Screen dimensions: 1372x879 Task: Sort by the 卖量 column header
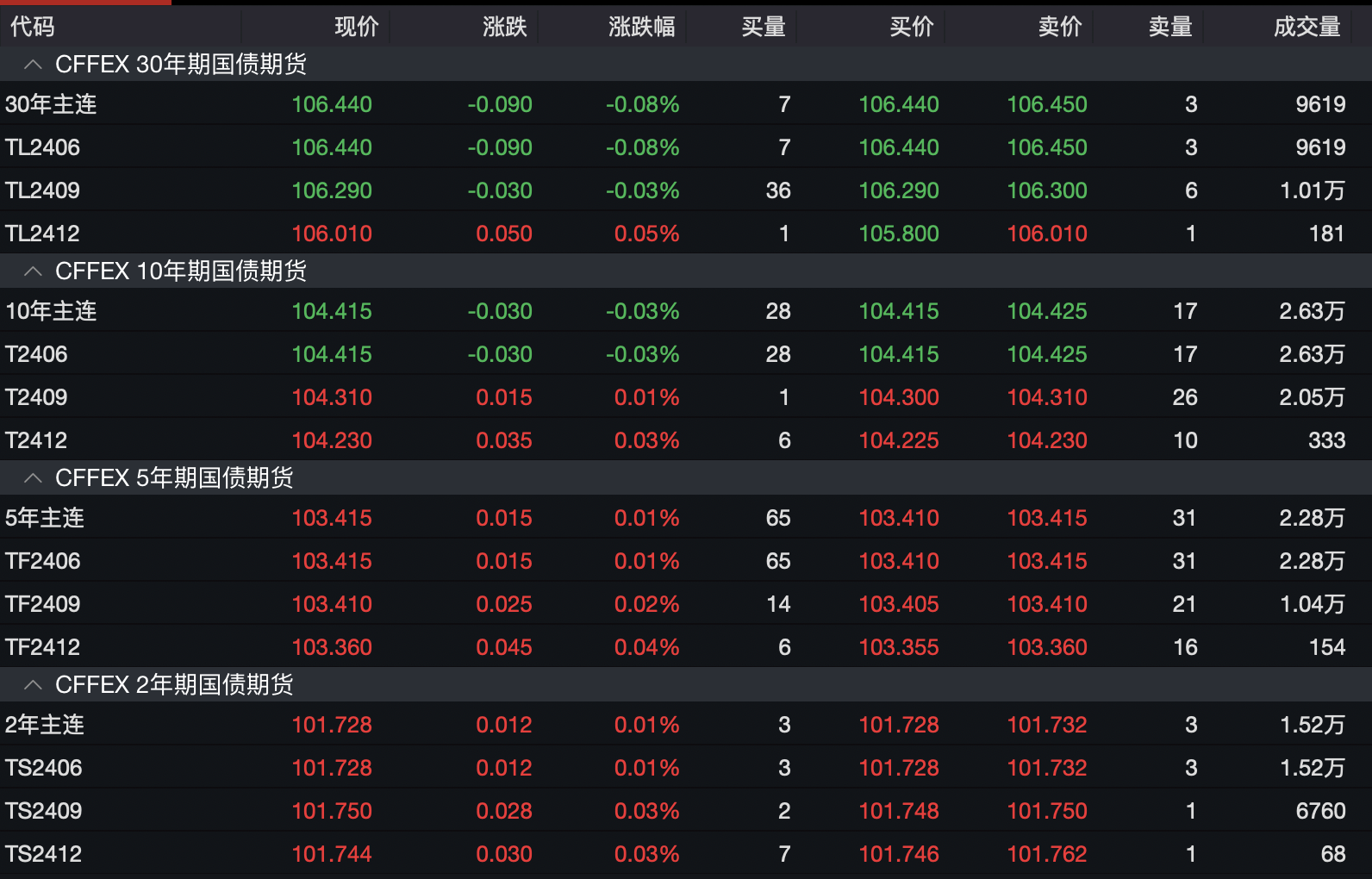(x=1170, y=27)
